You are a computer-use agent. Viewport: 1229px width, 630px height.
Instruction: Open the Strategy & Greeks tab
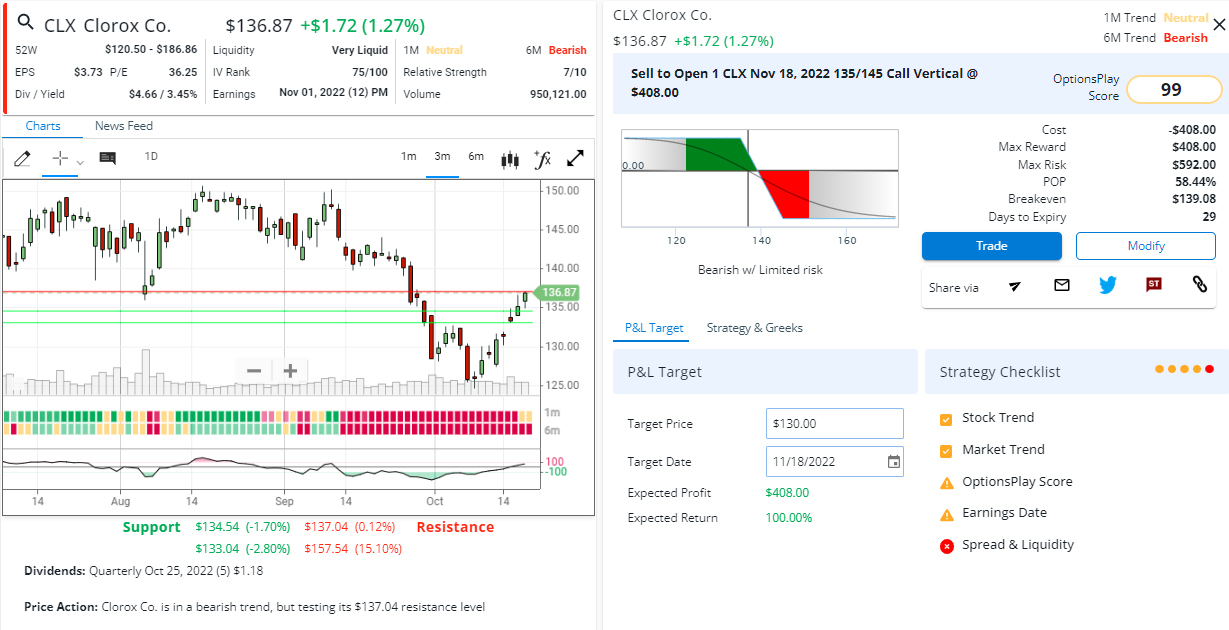755,328
